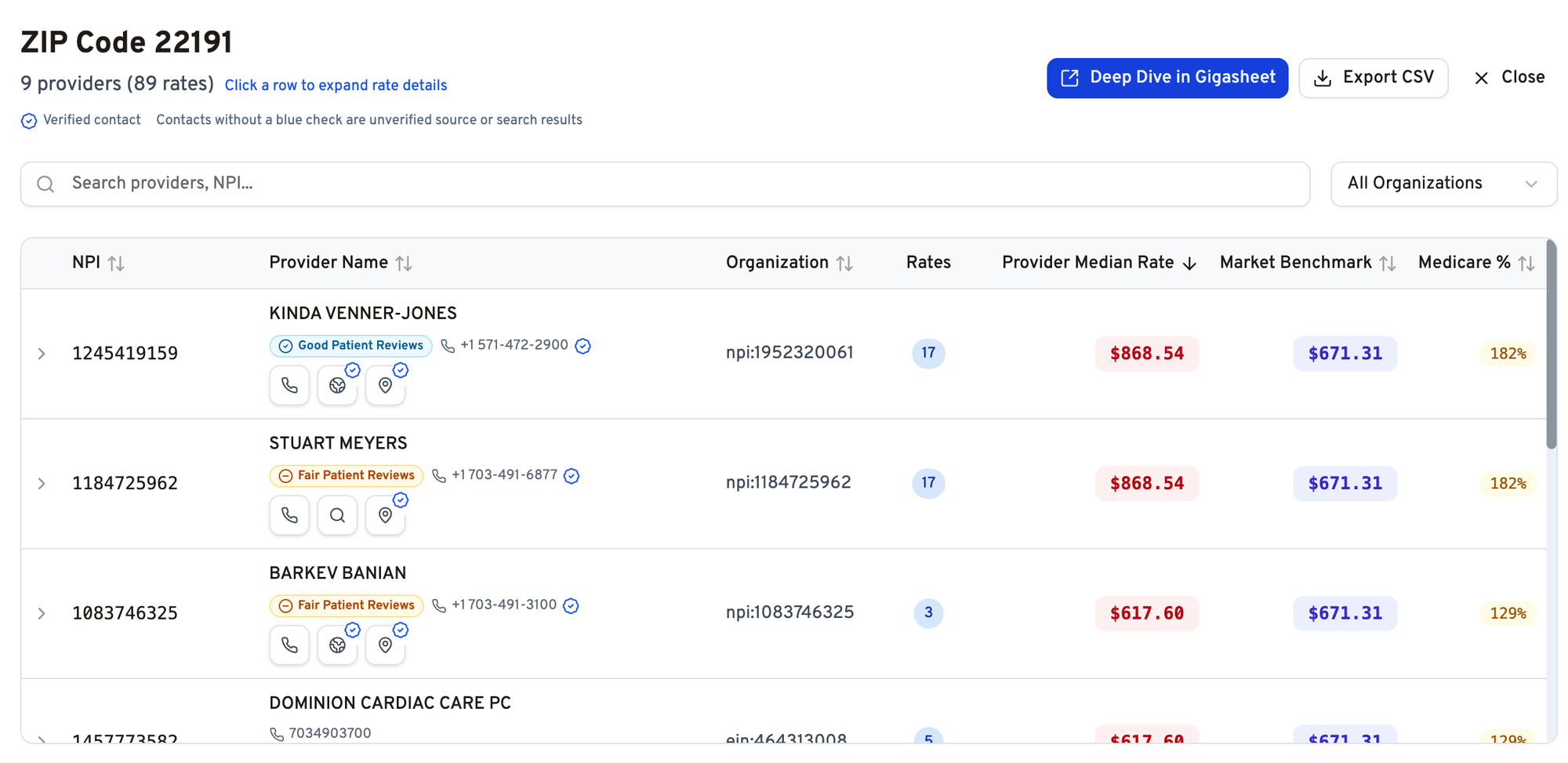
Task: Click the location pin icon for Barkev Banian
Action: pos(385,645)
